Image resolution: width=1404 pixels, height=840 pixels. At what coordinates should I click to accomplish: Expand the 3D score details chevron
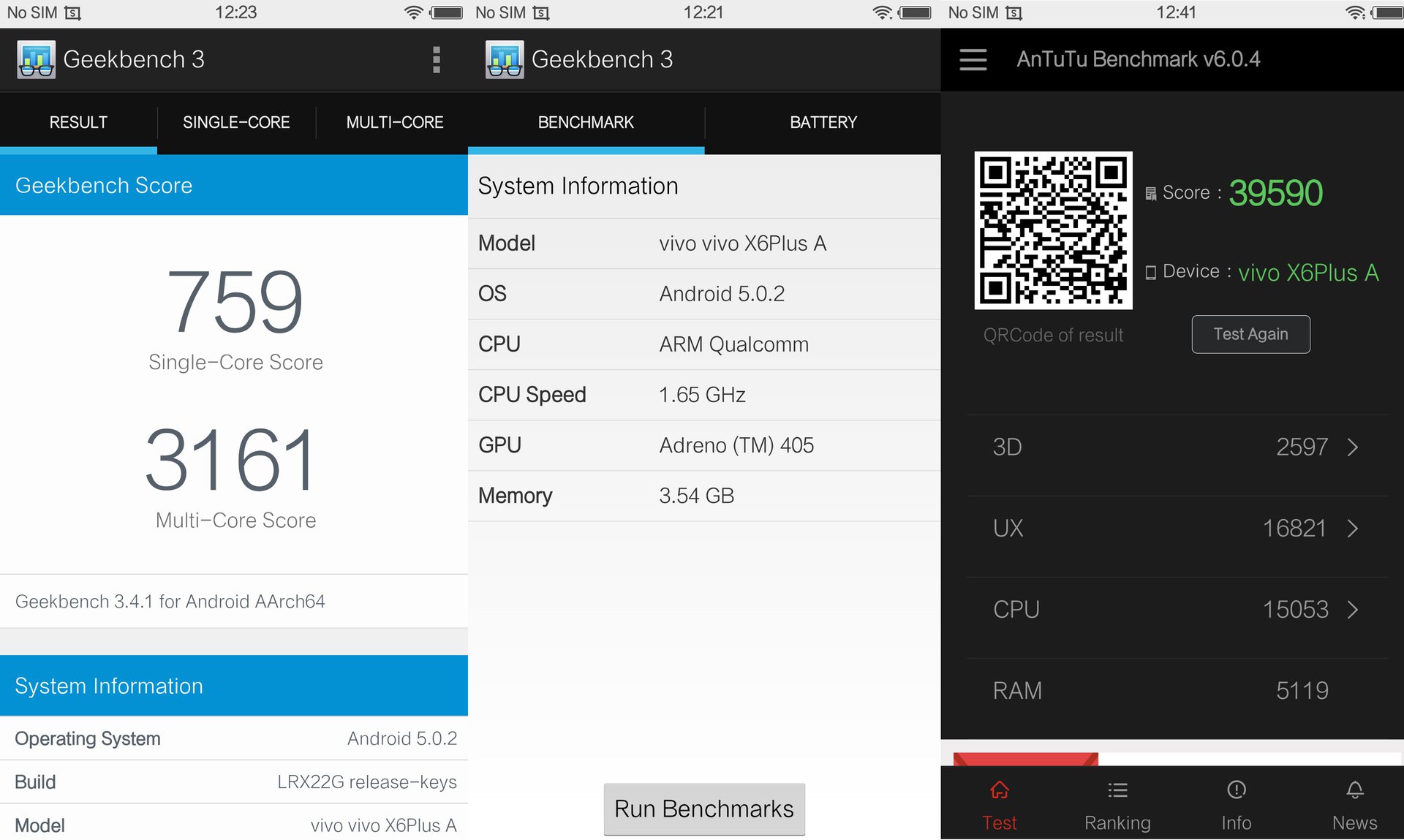[1353, 447]
